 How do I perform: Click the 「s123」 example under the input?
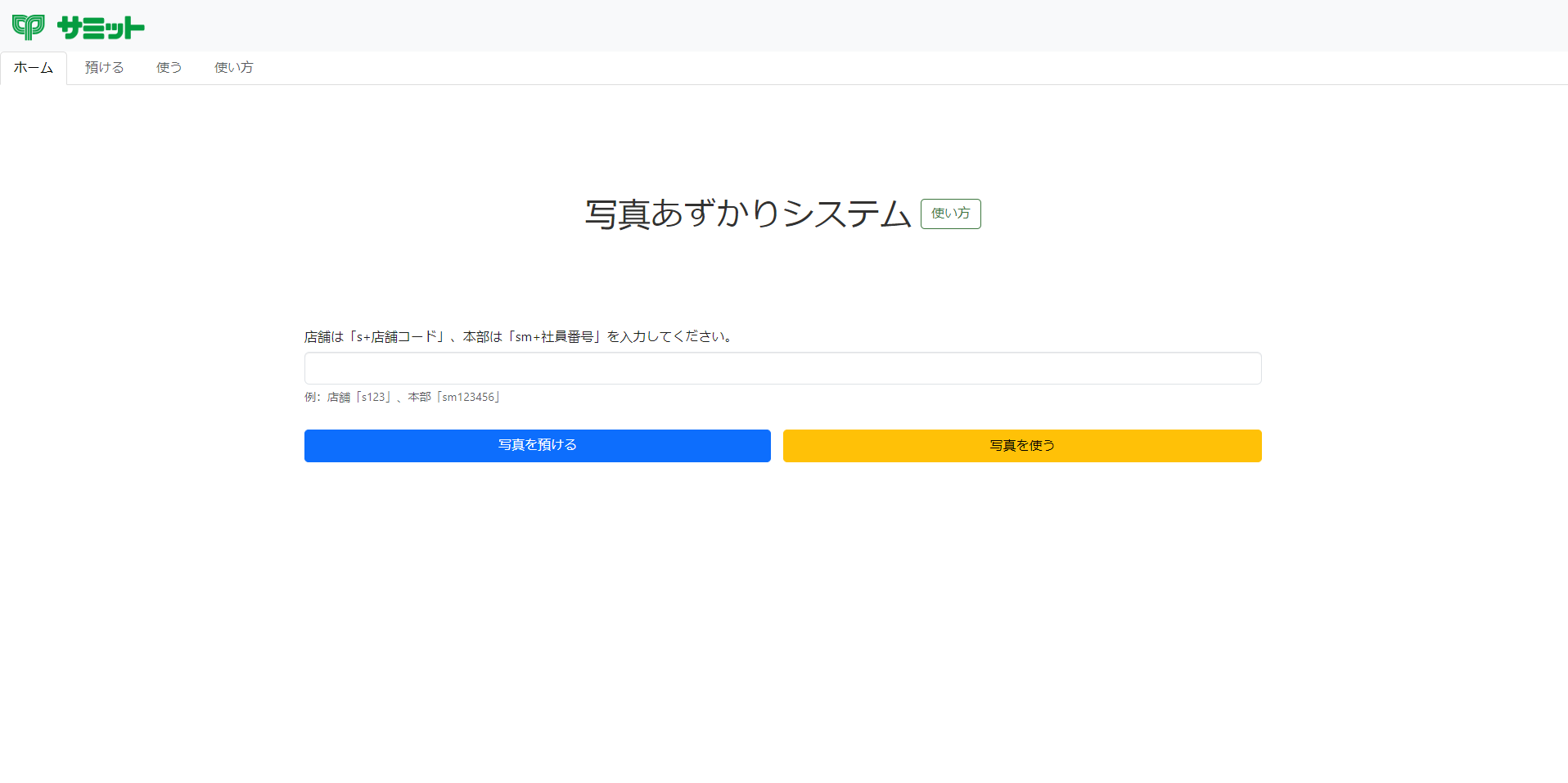373,398
